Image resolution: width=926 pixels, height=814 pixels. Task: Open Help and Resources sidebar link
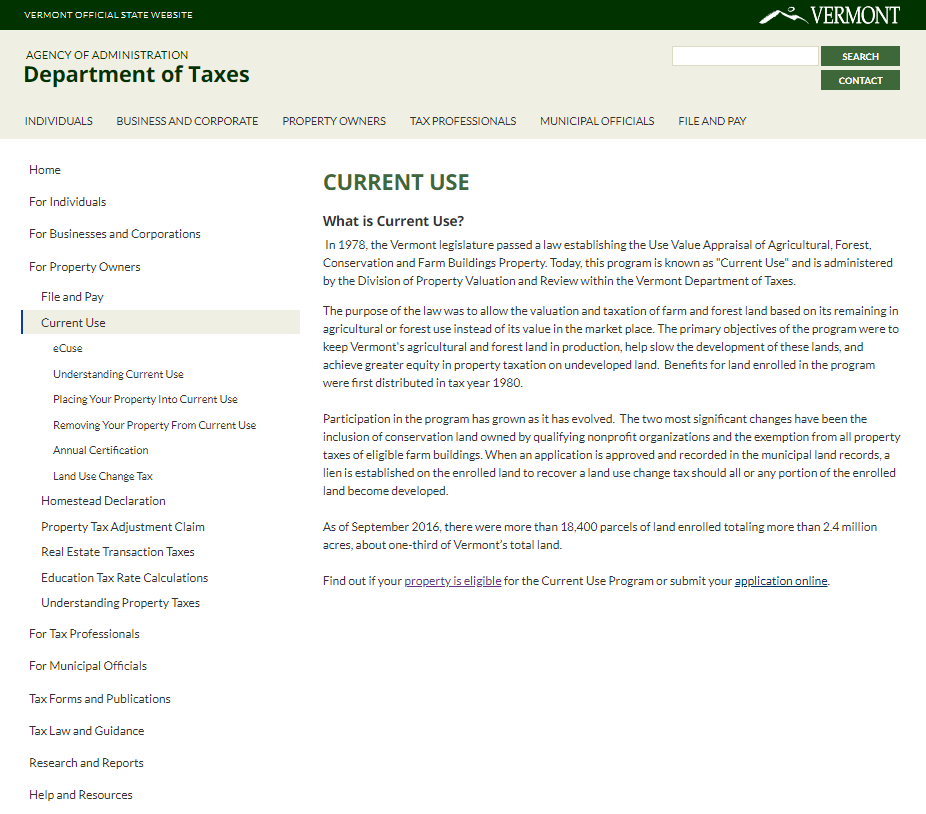tap(80, 795)
